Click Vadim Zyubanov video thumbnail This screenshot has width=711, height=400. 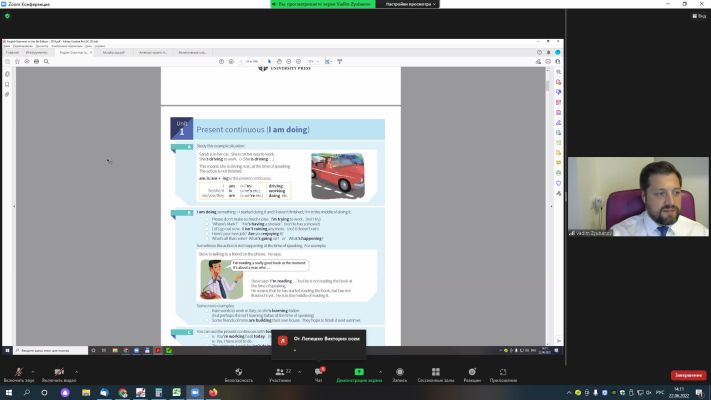[x=638, y=196]
